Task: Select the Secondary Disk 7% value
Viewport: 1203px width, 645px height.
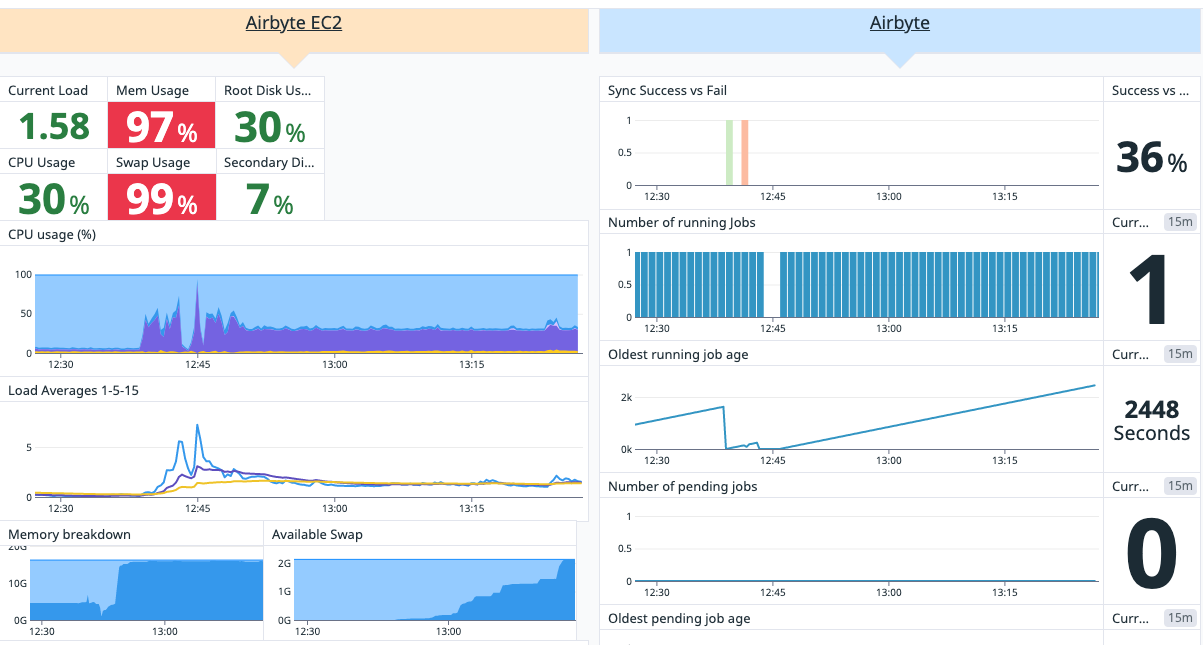Action: pos(269,199)
